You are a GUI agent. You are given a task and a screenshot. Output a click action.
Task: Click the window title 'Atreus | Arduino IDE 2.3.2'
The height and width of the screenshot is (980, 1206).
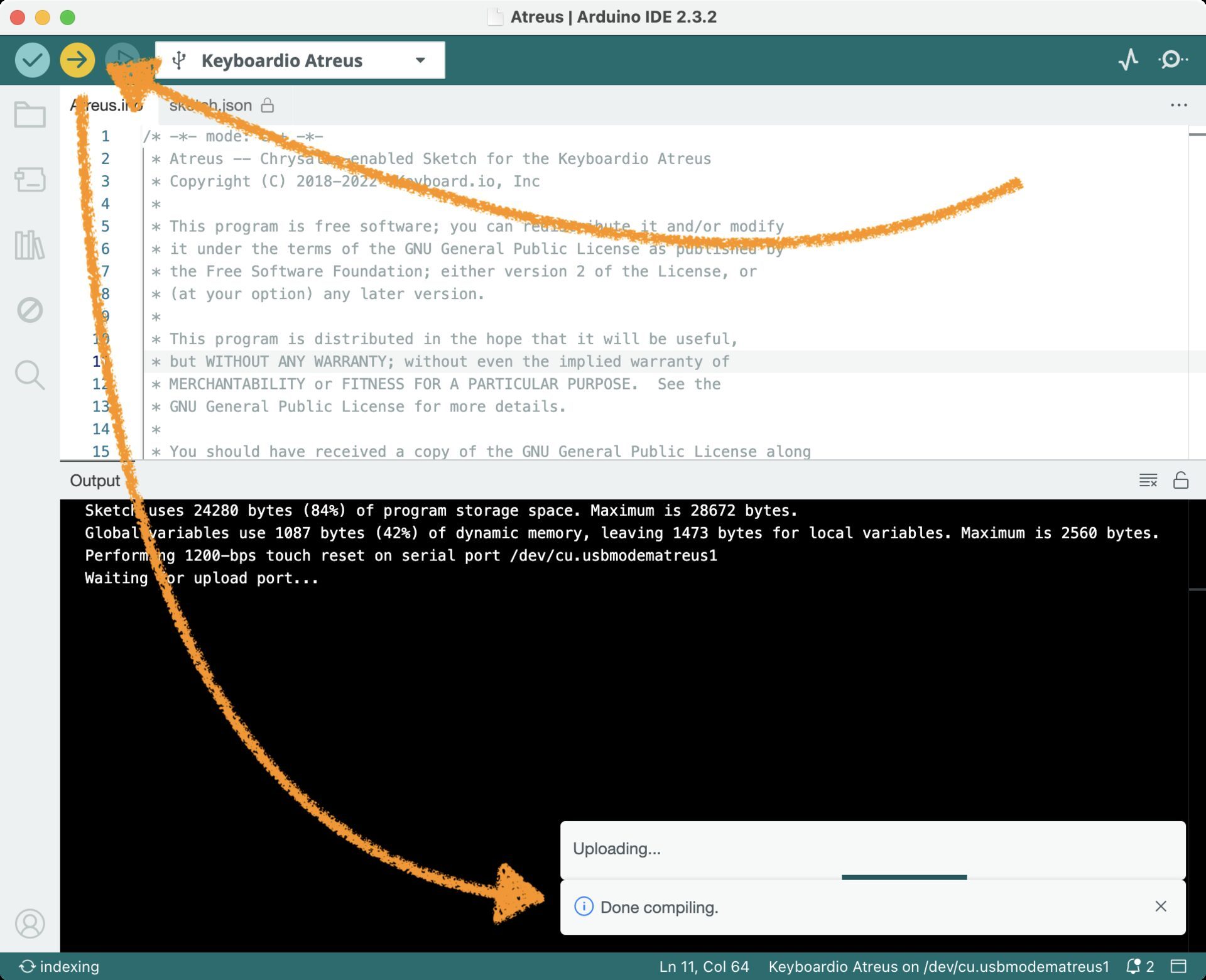point(614,17)
